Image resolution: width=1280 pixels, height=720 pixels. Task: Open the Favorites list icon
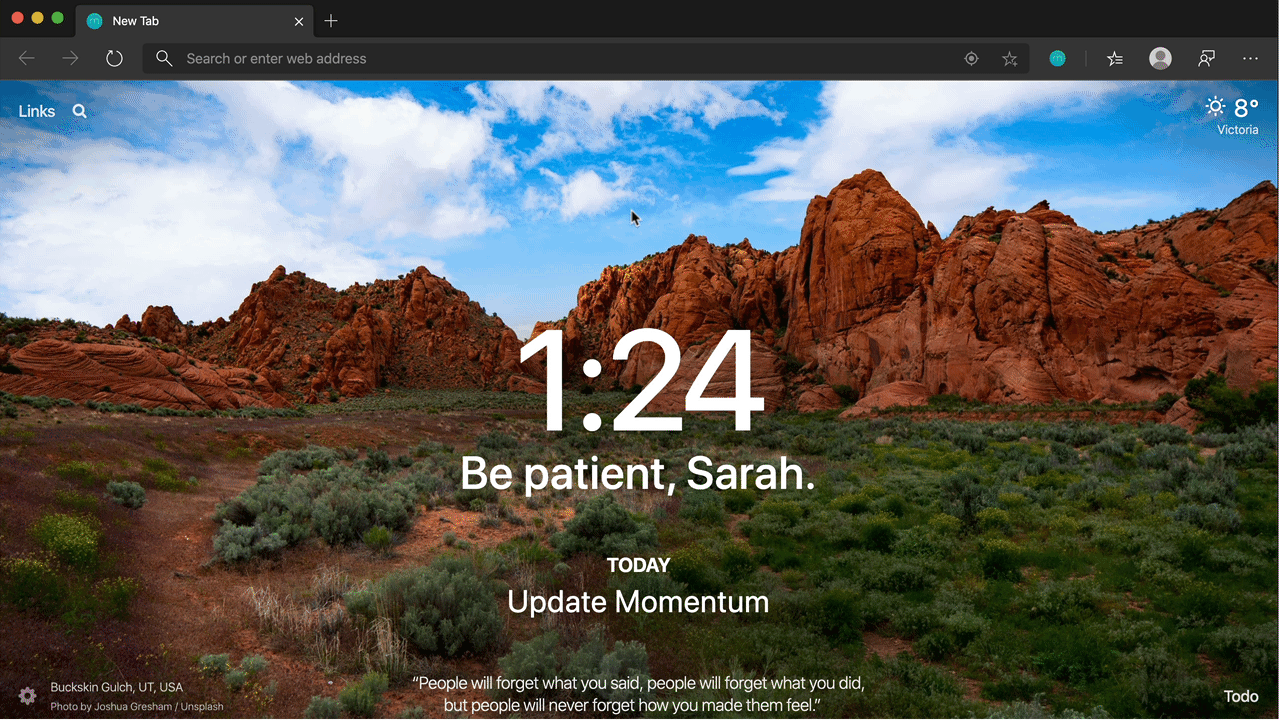[x=1115, y=59]
